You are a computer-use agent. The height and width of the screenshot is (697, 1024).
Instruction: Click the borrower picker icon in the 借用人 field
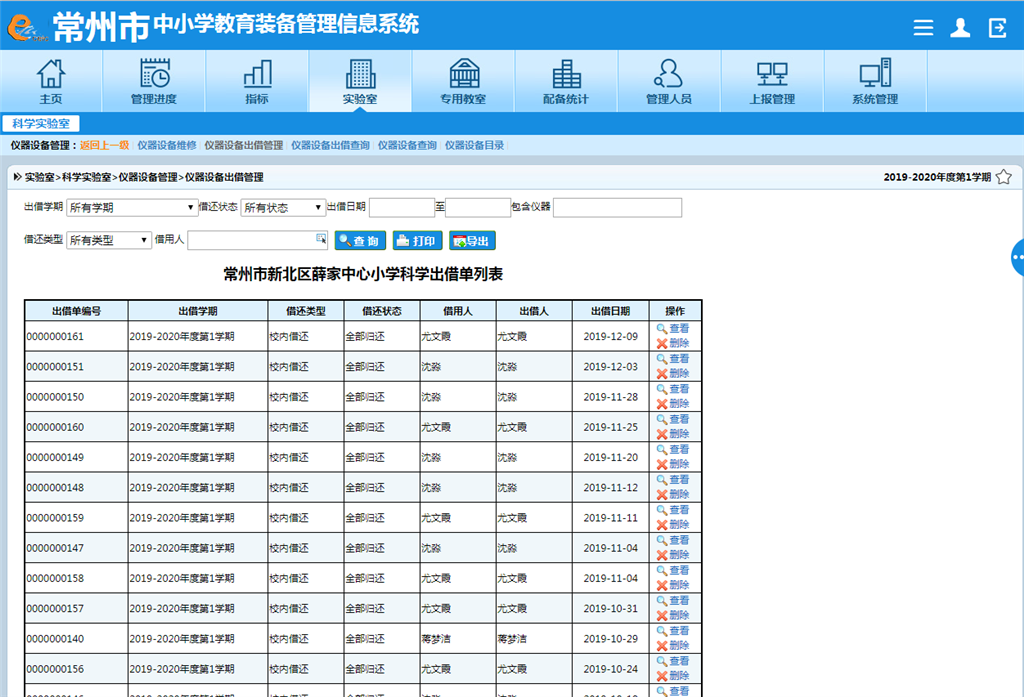point(321,239)
